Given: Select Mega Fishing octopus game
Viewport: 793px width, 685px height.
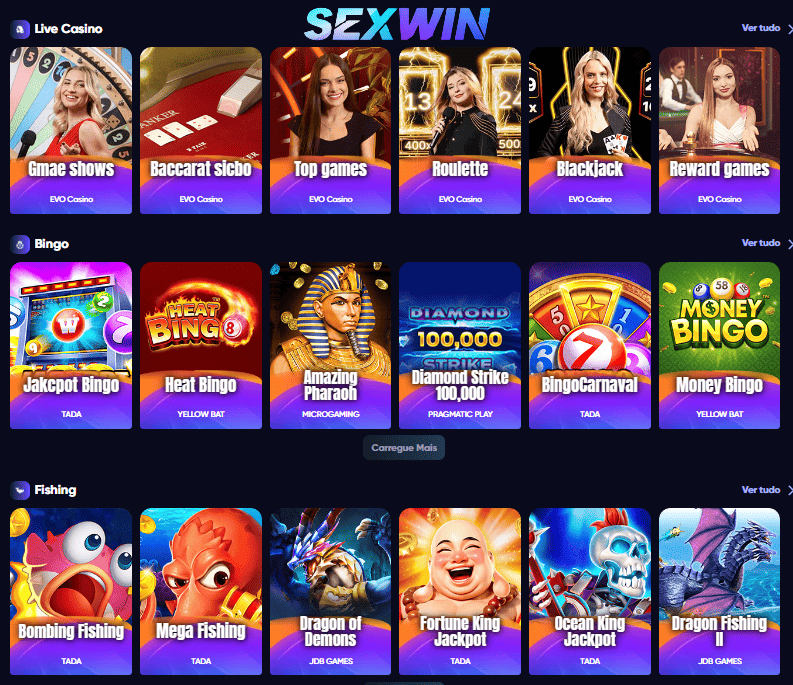Looking at the screenshot, I should pos(201,591).
